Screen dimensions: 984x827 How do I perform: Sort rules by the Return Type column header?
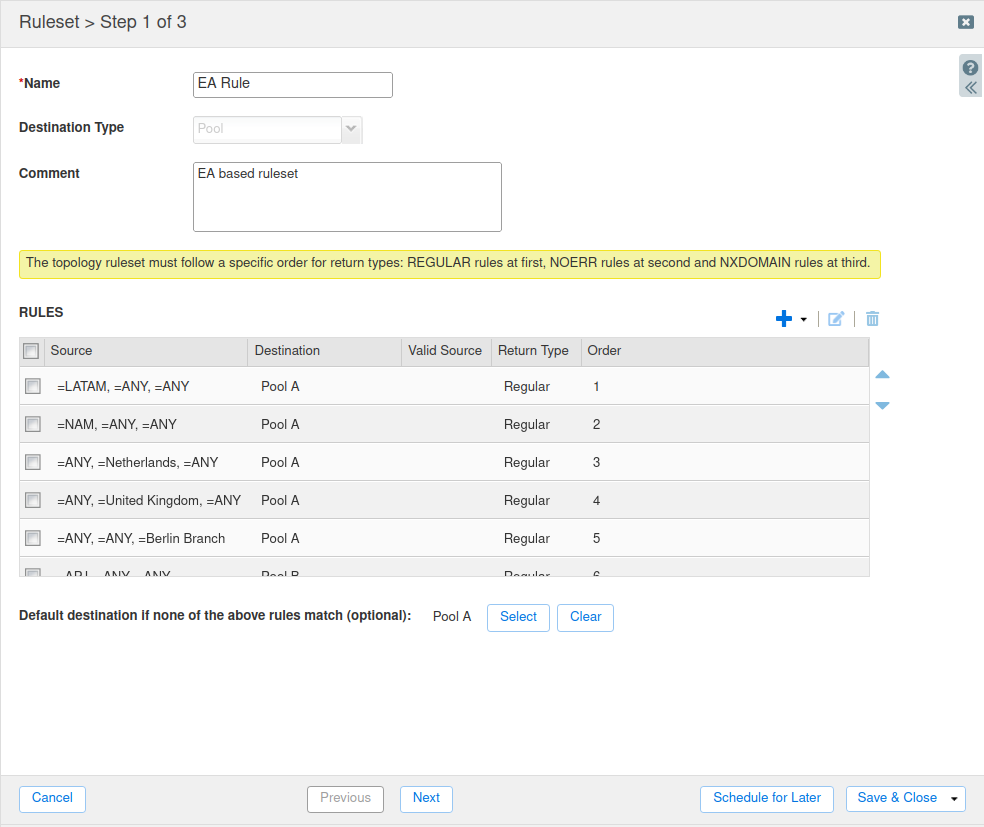[533, 351]
